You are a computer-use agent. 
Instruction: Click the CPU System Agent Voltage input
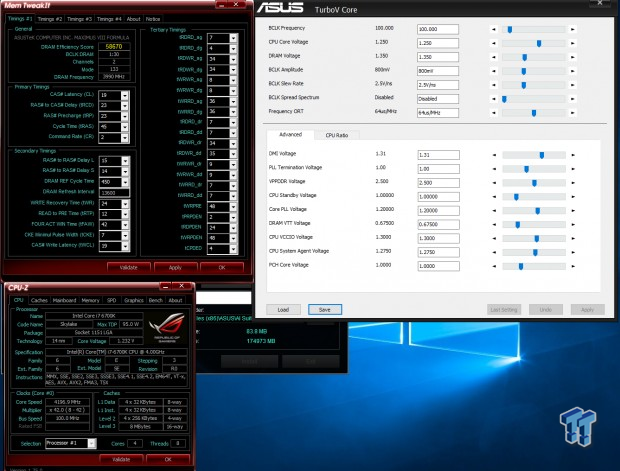click(x=439, y=252)
